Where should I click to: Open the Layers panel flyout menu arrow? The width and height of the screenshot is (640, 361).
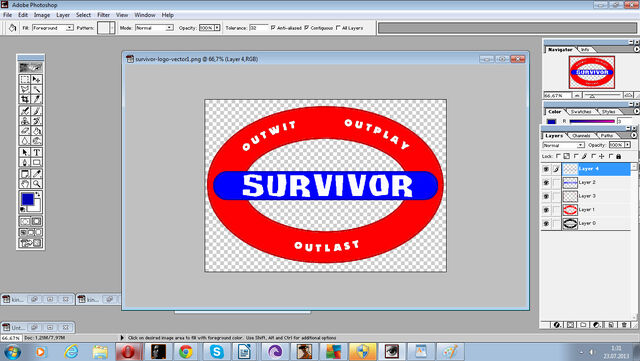(x=634, y=135)
